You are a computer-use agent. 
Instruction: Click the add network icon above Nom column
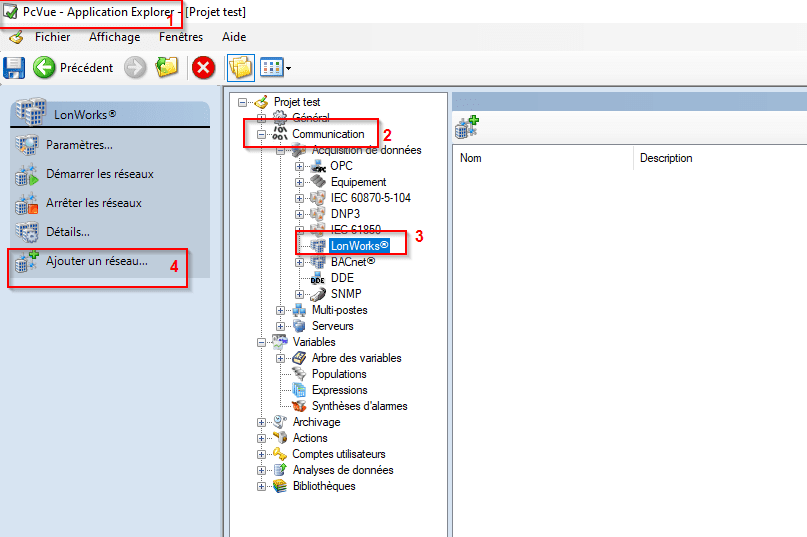tap(467, 127)
